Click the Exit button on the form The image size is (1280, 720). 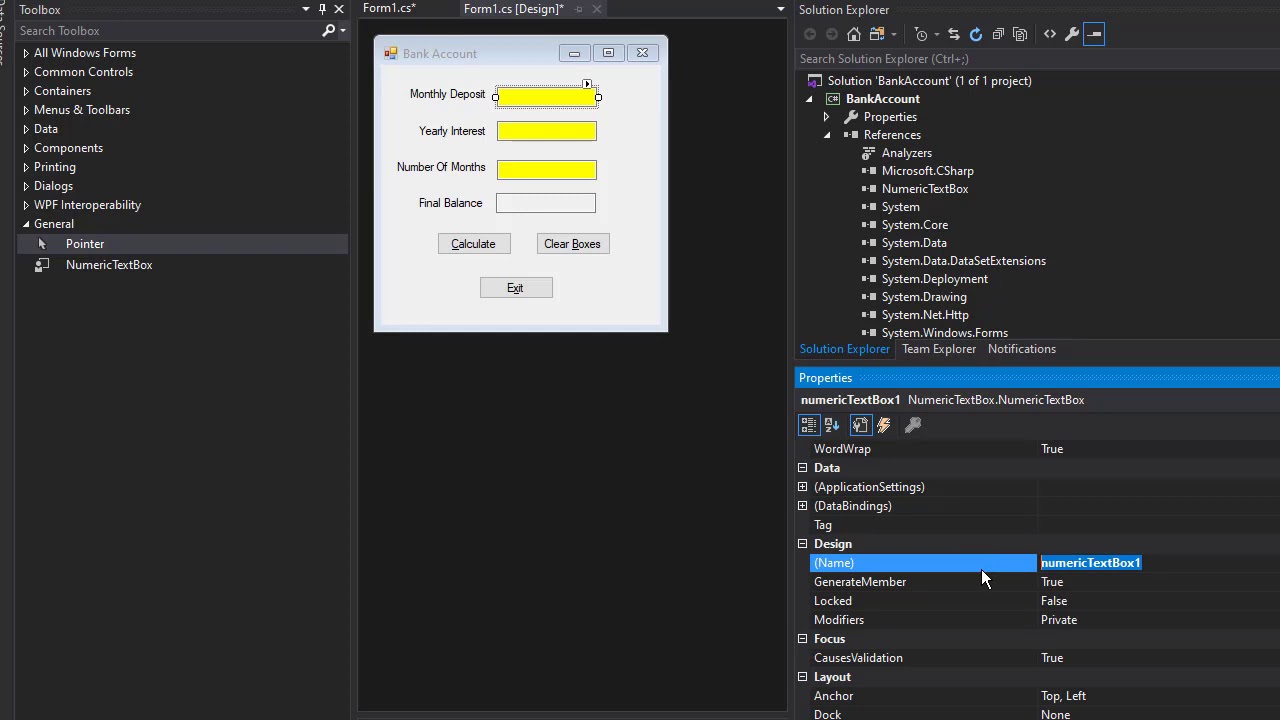[x=515, y=288]
